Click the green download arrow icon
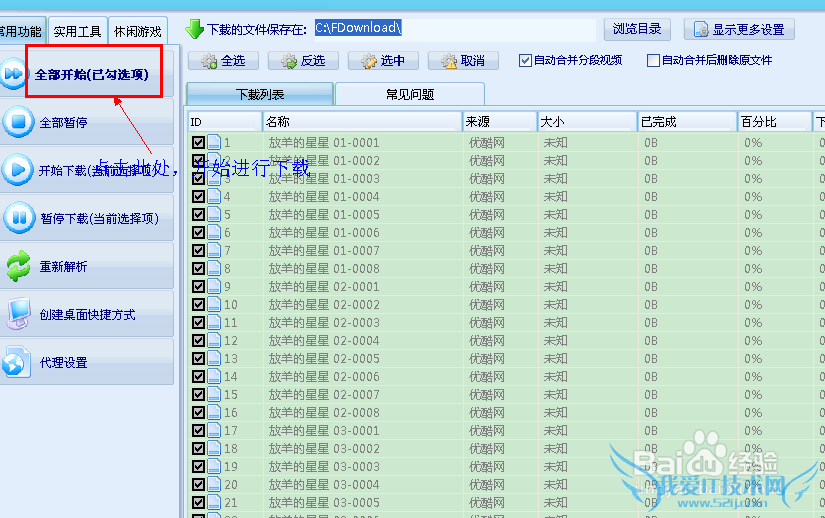The height and width of the screenshot is (518, 825). 195,29
